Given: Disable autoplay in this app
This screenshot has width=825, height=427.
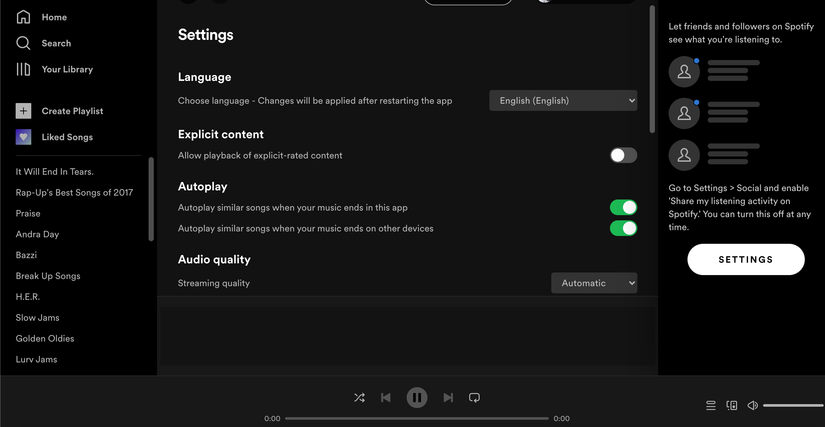Looking at the screenshot, I should 623,207.
